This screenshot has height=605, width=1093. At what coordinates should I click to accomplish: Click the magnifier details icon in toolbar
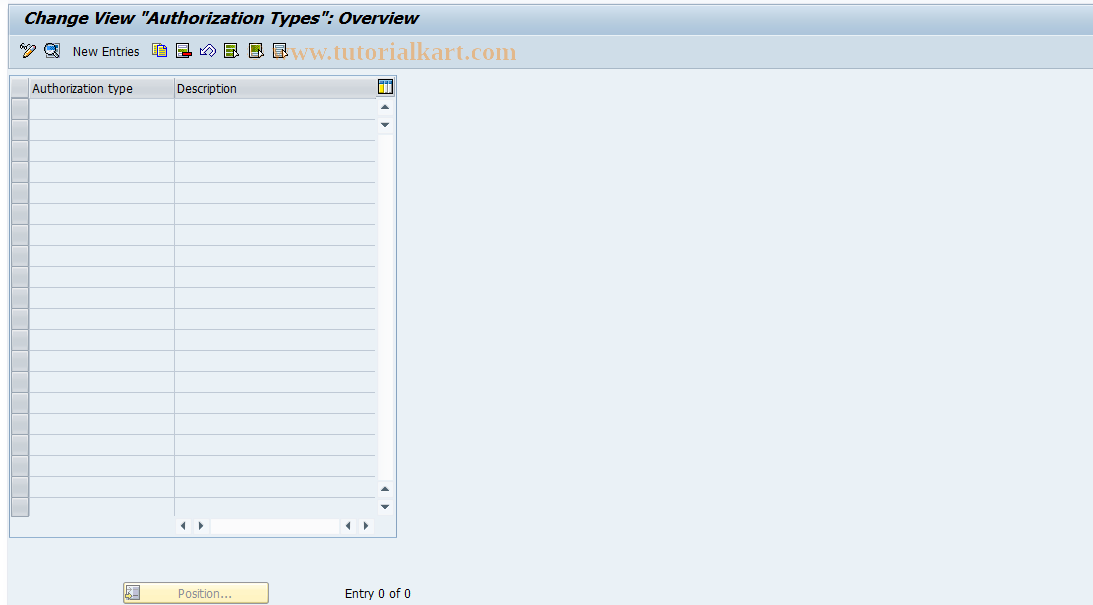pos(52,51)
